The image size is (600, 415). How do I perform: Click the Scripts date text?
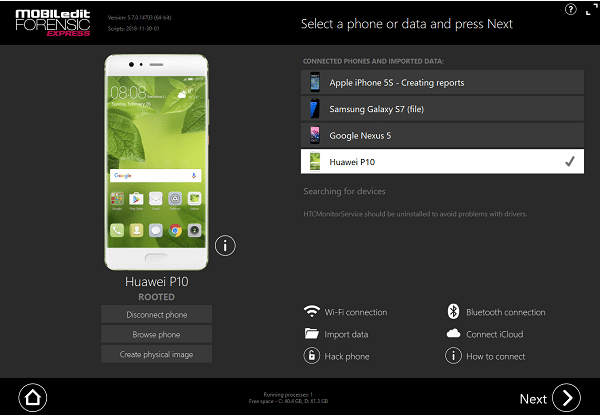[x=134, y=28]
